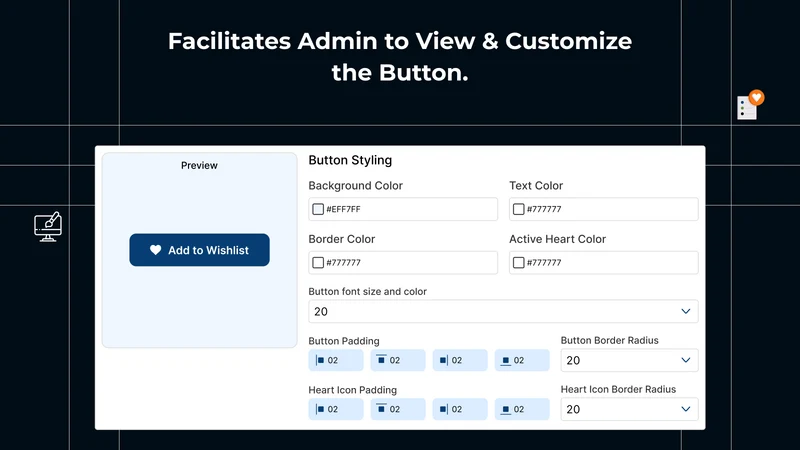Image resolution: width=800 pixels, height=450 pixels.
Task: Open the Text Color swatch
Action: coord(518,209)
